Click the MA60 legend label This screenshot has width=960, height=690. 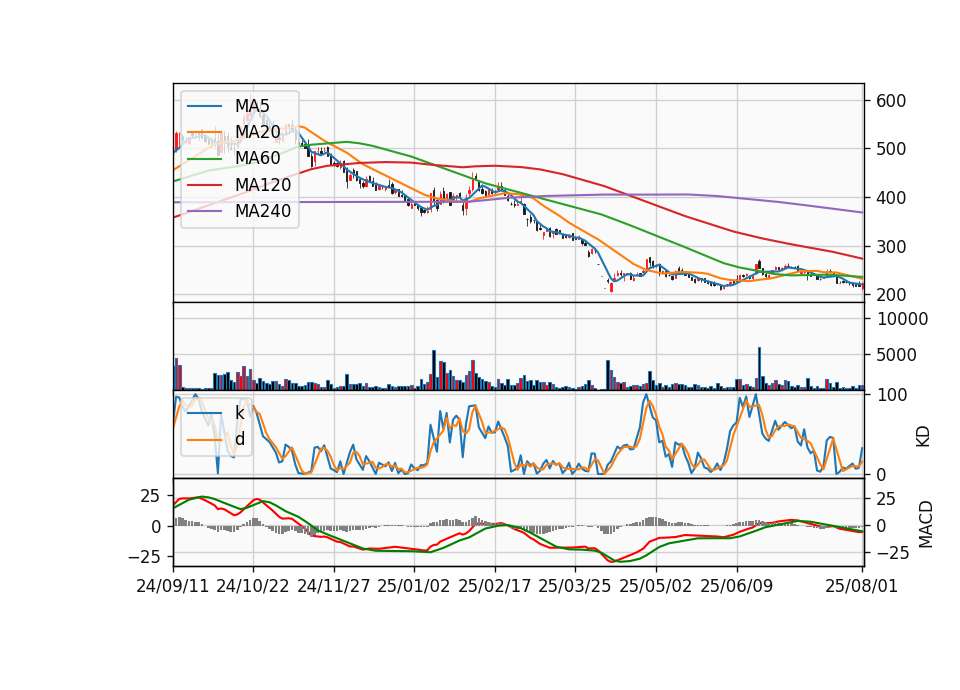click(257, 158)
